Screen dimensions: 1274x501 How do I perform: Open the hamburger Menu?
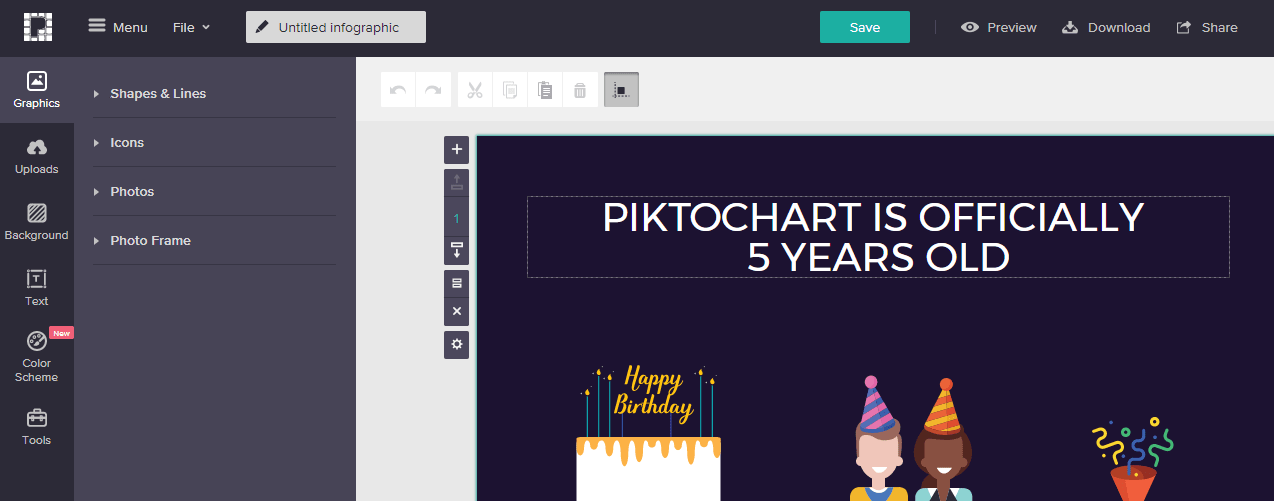(118, 27)
